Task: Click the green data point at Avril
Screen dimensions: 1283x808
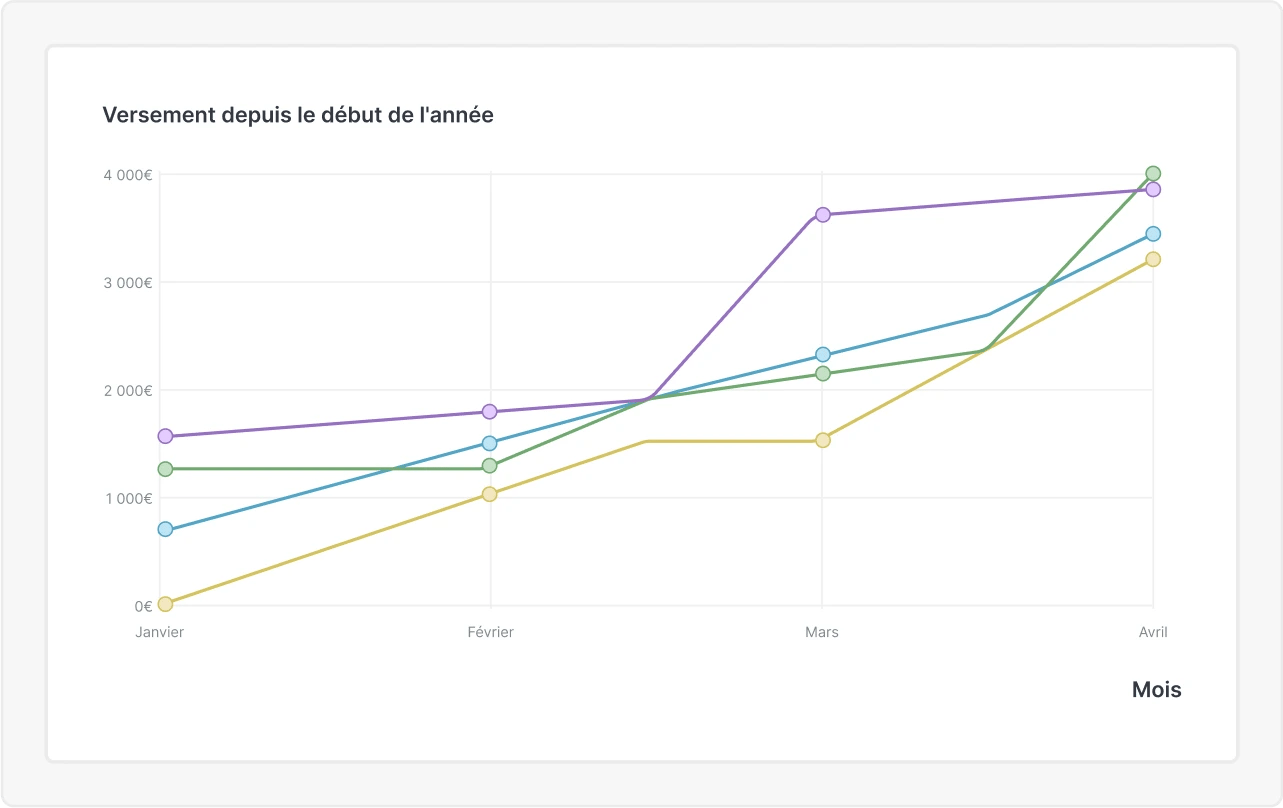Action: point(1153,174)
